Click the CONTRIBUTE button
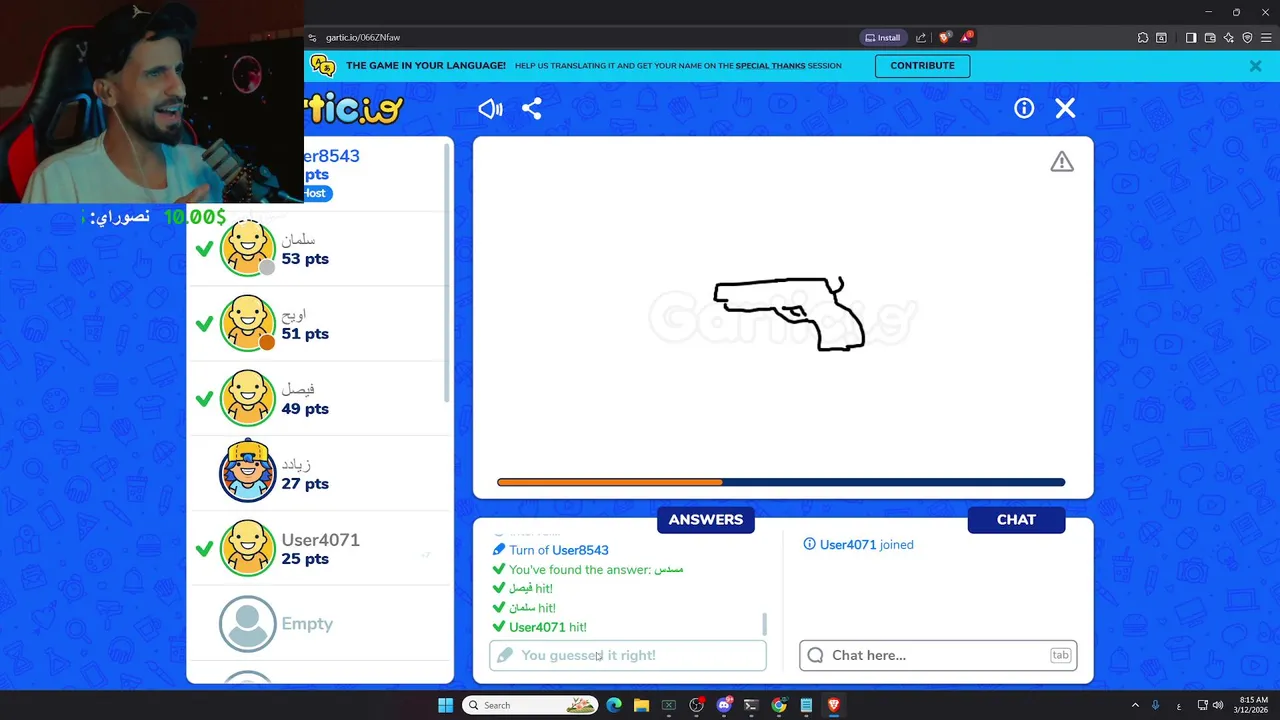 pos(922,66)
